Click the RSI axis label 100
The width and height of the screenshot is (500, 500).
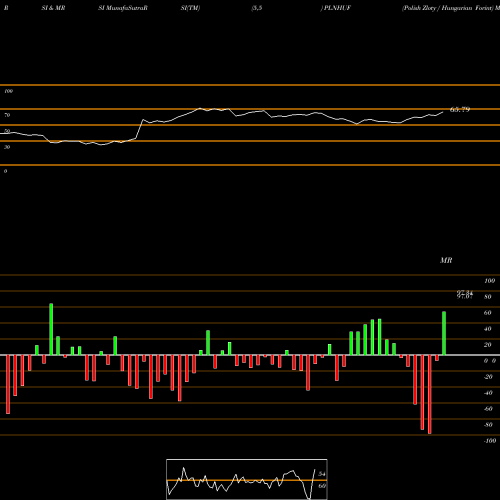pos(8,91)
